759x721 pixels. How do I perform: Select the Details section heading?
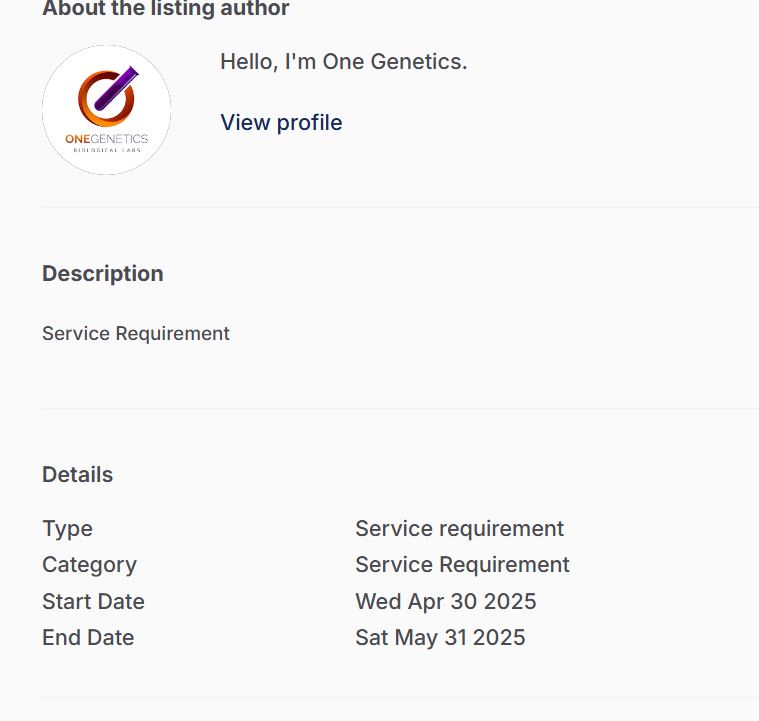pyautogui.click(x=77, y=474)
